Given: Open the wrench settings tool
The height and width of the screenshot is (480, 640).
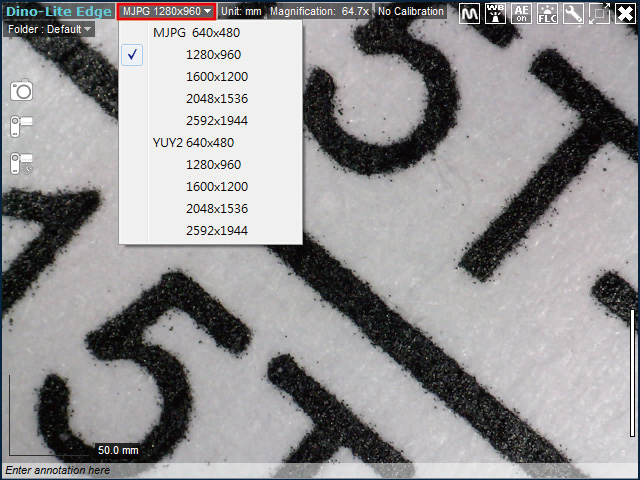Looking at the screenshot, I should click(573, 13).
